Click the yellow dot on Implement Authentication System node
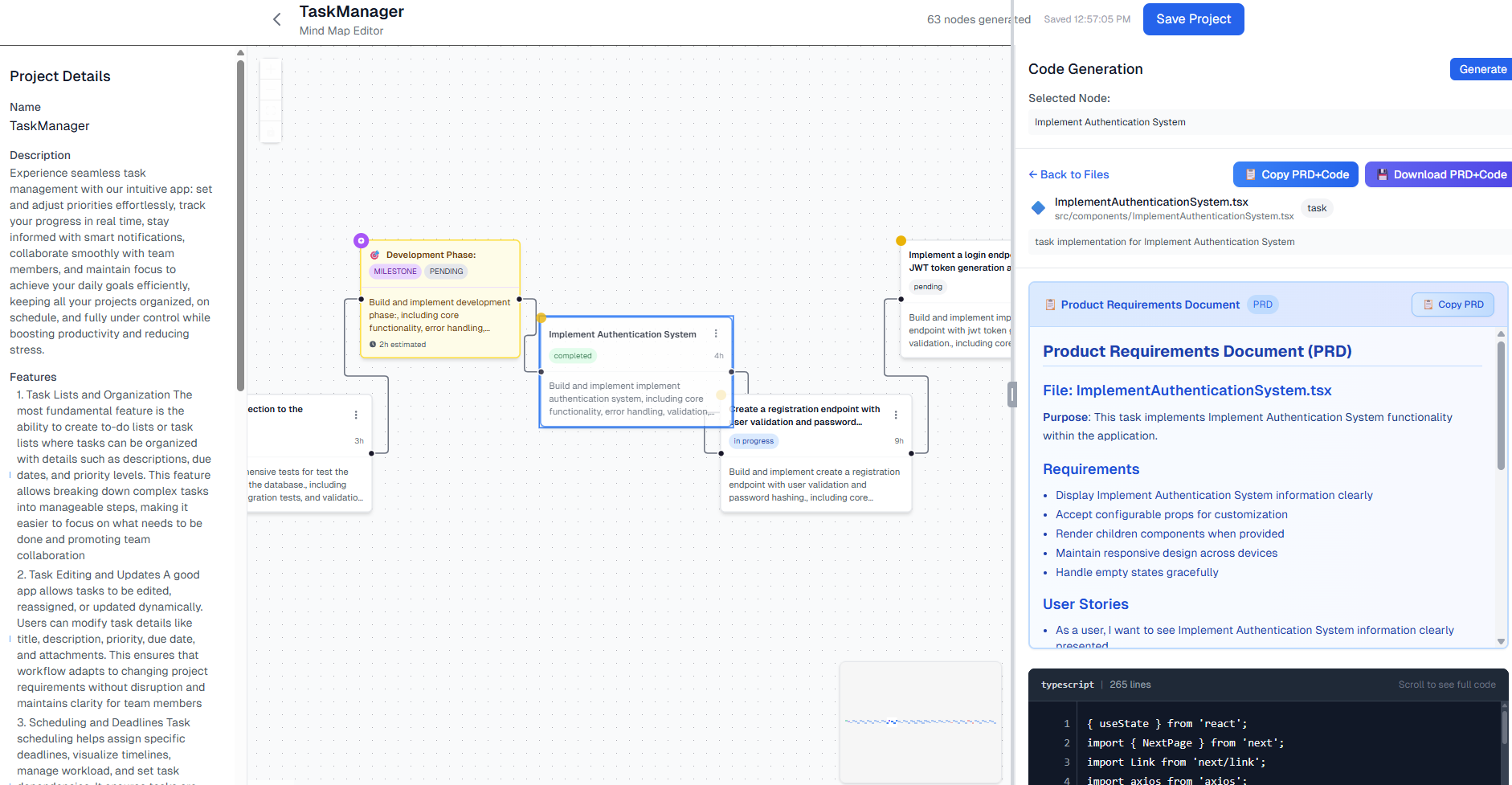 [541, 318]
